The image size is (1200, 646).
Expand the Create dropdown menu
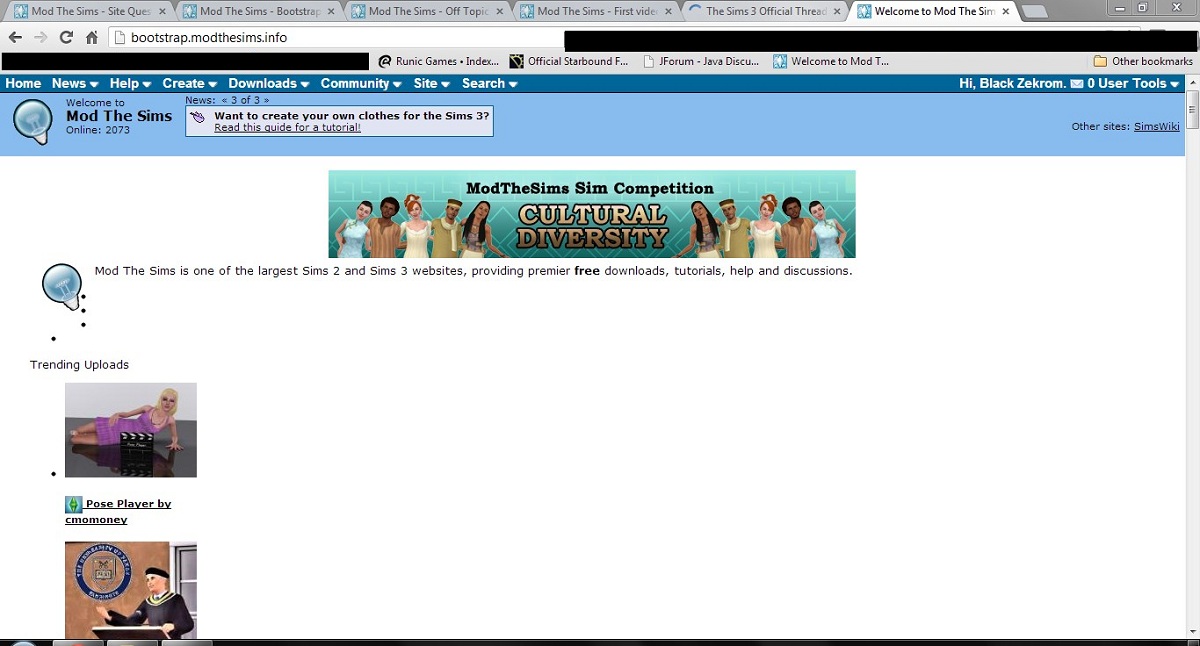point(189,84)
